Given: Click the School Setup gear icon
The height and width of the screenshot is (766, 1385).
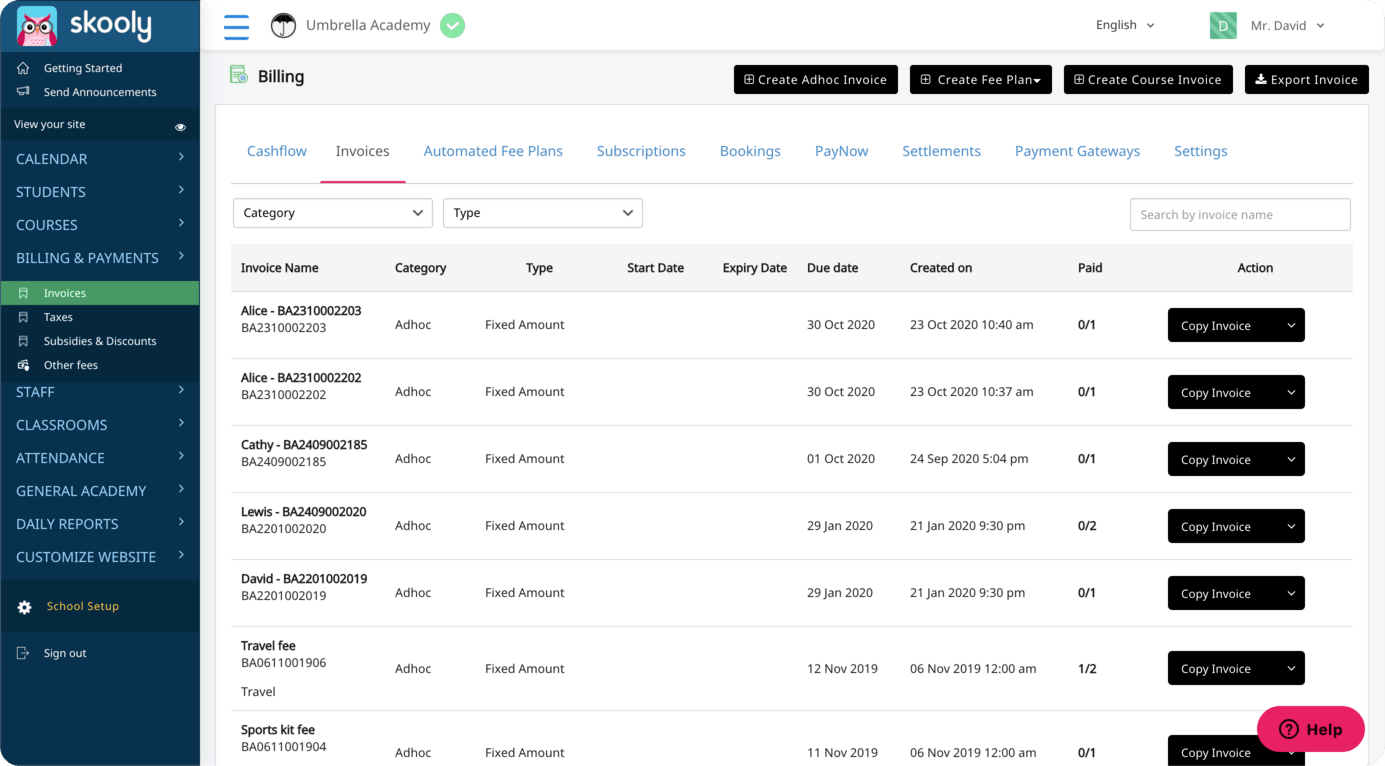Looking at the screenshot, I should 24,606.
